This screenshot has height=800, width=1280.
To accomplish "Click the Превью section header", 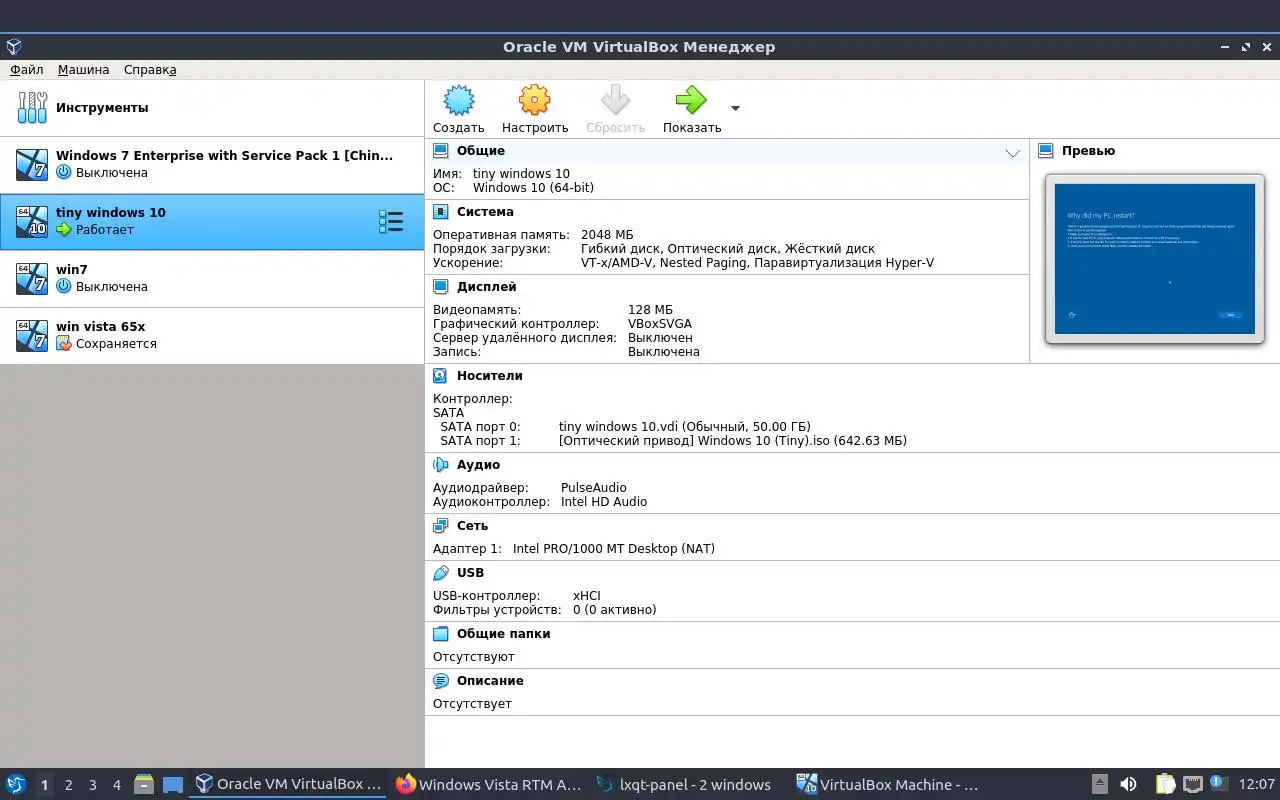I will tap(1088, 151).
